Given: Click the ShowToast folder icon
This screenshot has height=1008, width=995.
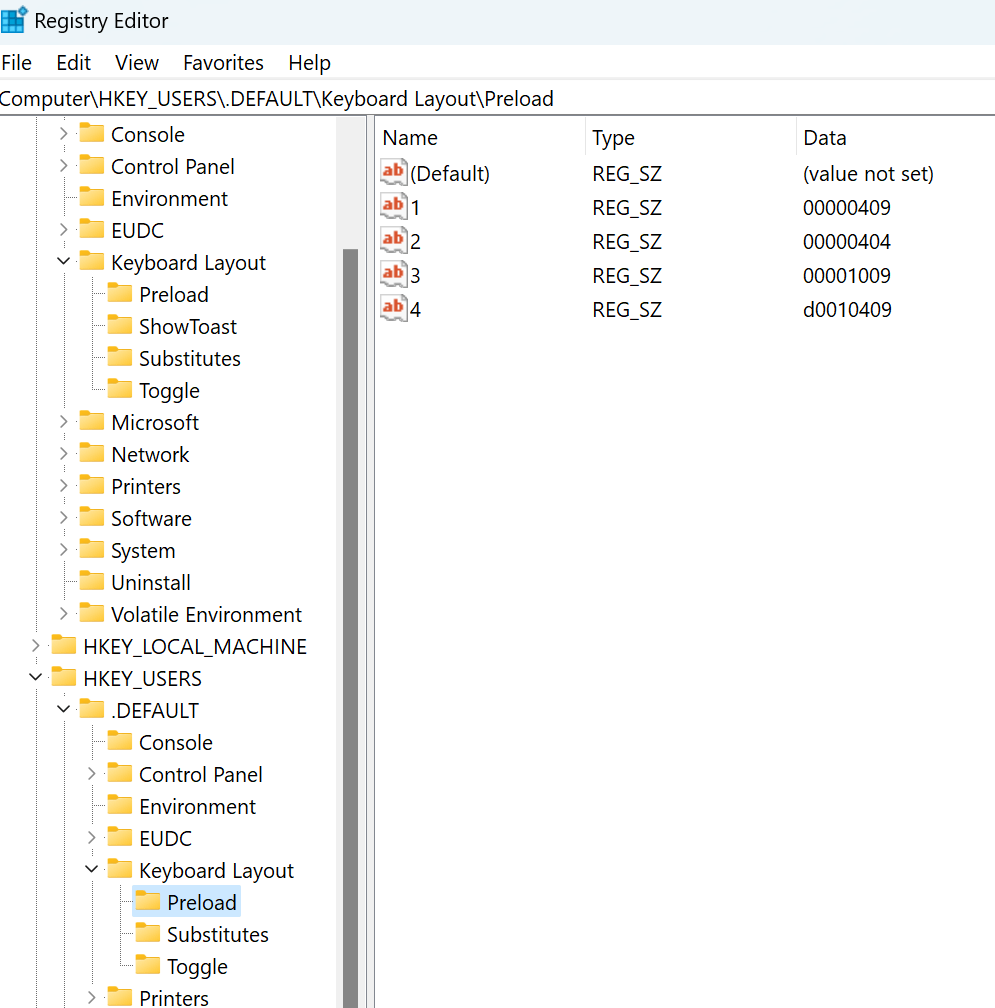Looking at the screenshot, I should [x=120, y=325].
